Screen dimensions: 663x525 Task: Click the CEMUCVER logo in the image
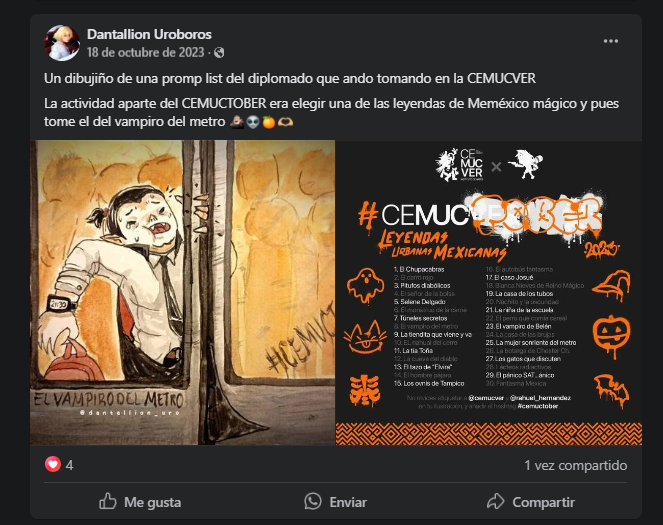(459, 165)
